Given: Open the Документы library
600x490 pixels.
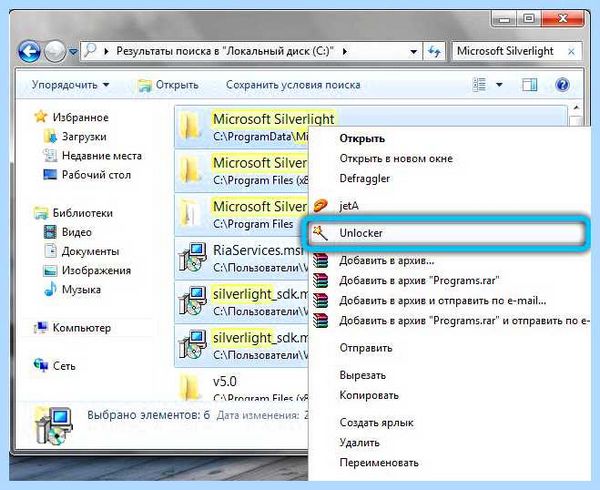Looking at the screenshot, I should click(x=90, y=251).
